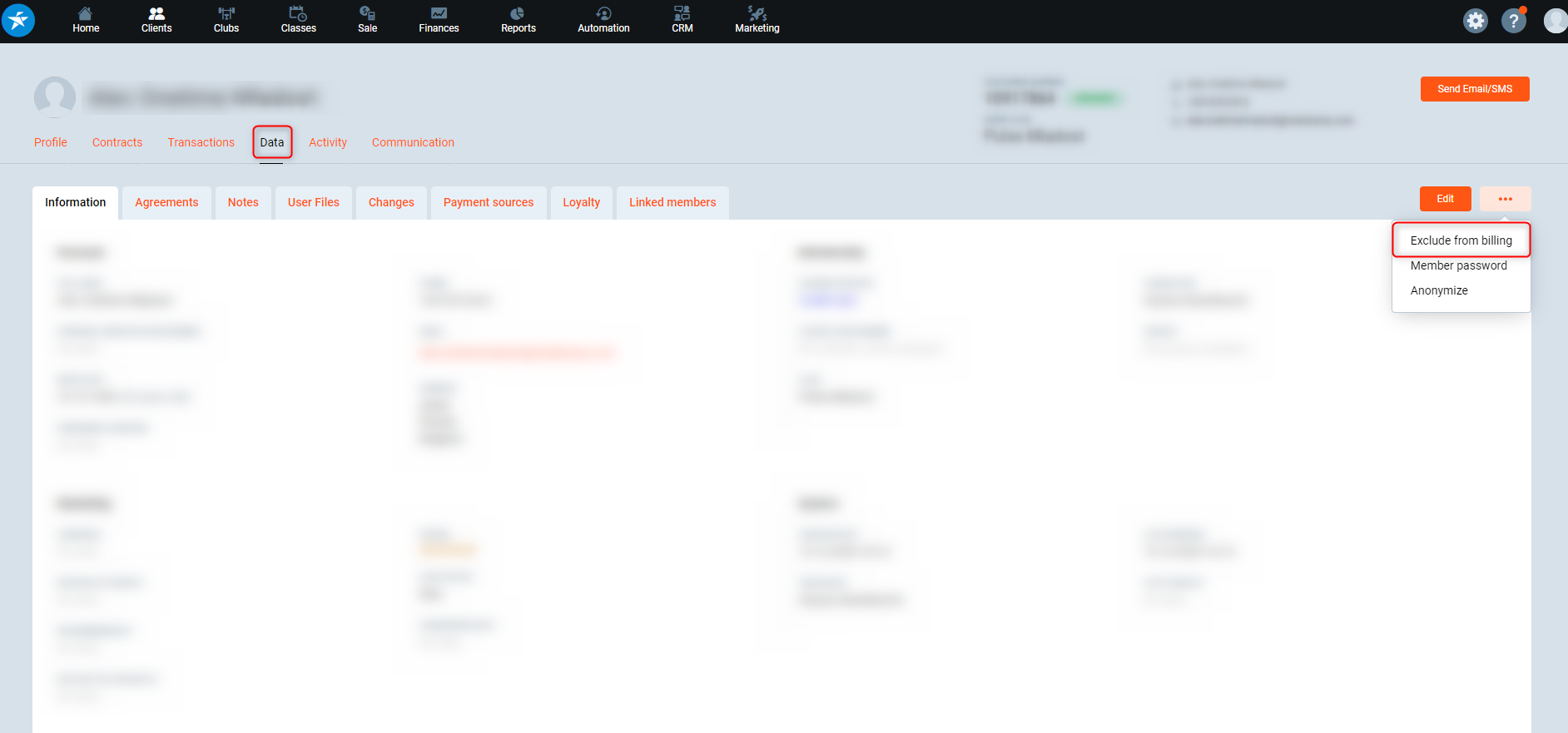Open Classes calendar icon

pos(298,14)
